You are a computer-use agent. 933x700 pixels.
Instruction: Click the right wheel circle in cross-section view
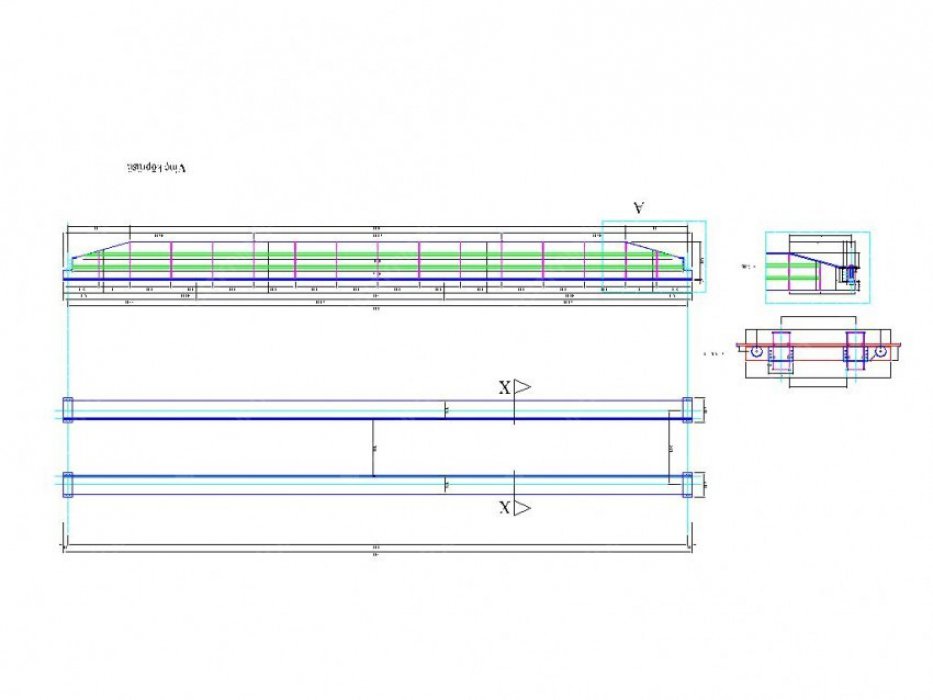tap(881, 351)
